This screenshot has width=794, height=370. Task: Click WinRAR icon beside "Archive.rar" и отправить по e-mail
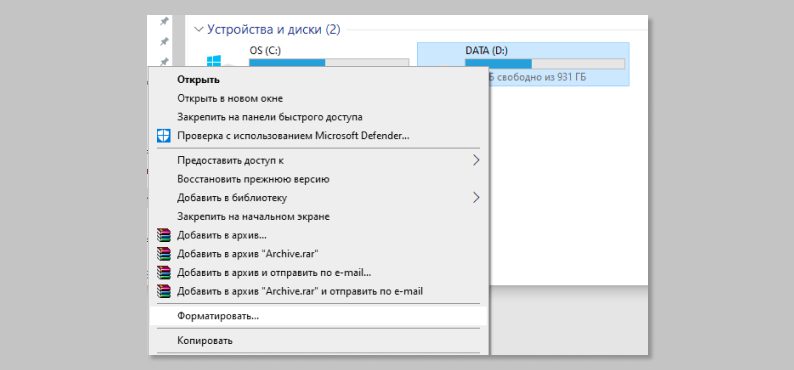click(164, 292)
